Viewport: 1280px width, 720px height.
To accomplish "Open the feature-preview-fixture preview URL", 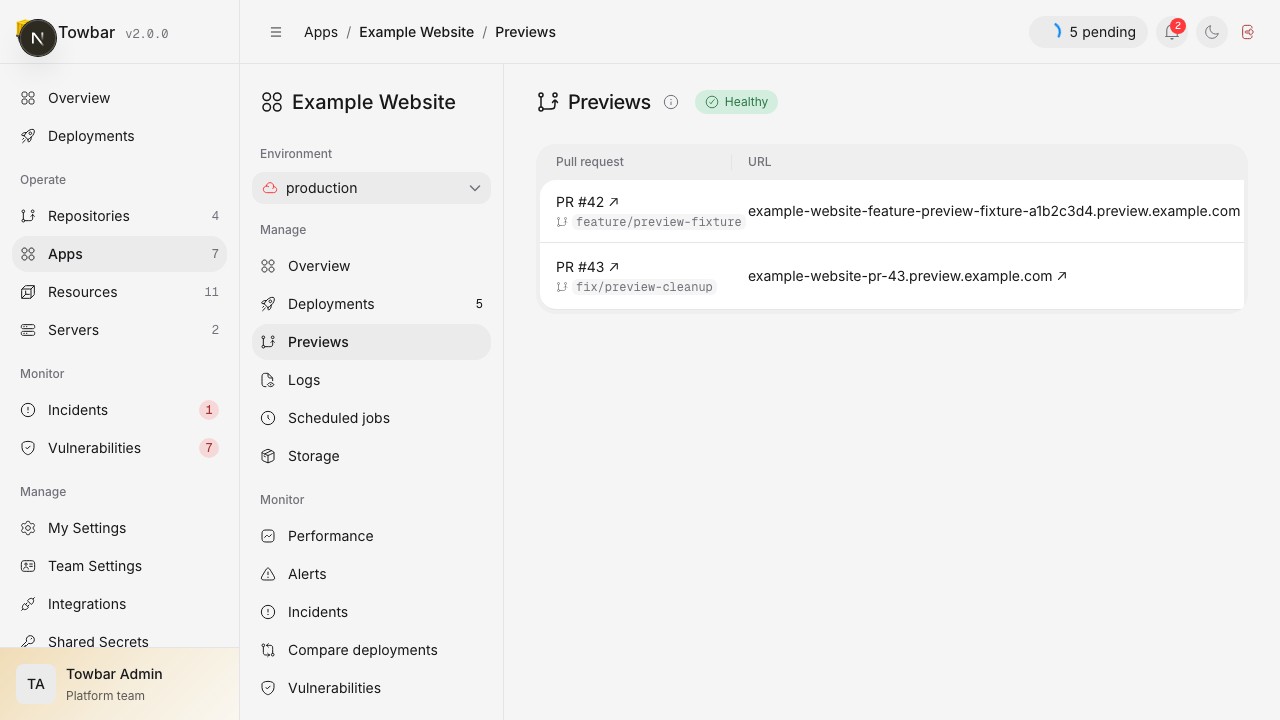I will (x=994, y=211).
